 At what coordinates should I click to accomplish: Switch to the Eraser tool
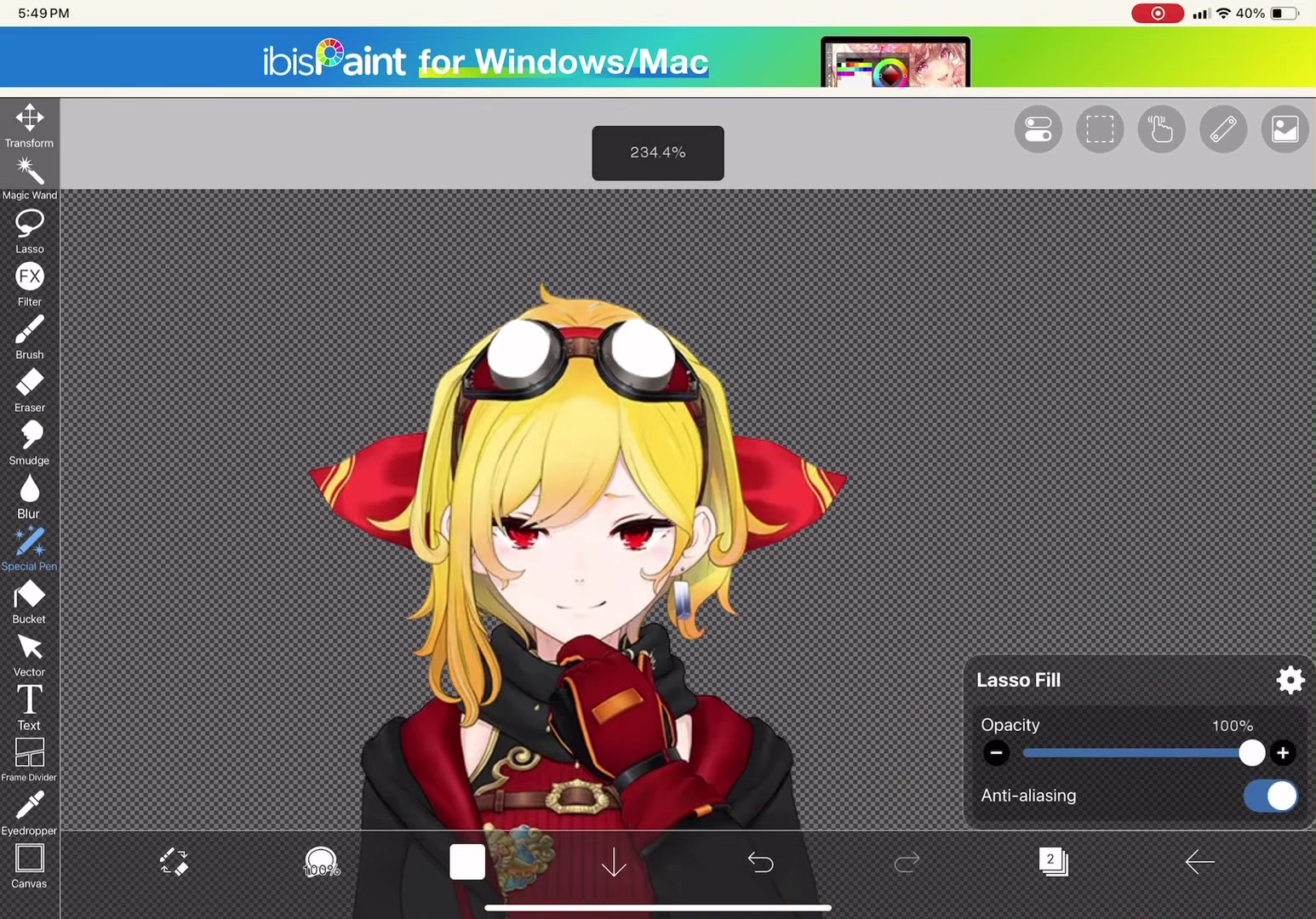coord(30,390)
